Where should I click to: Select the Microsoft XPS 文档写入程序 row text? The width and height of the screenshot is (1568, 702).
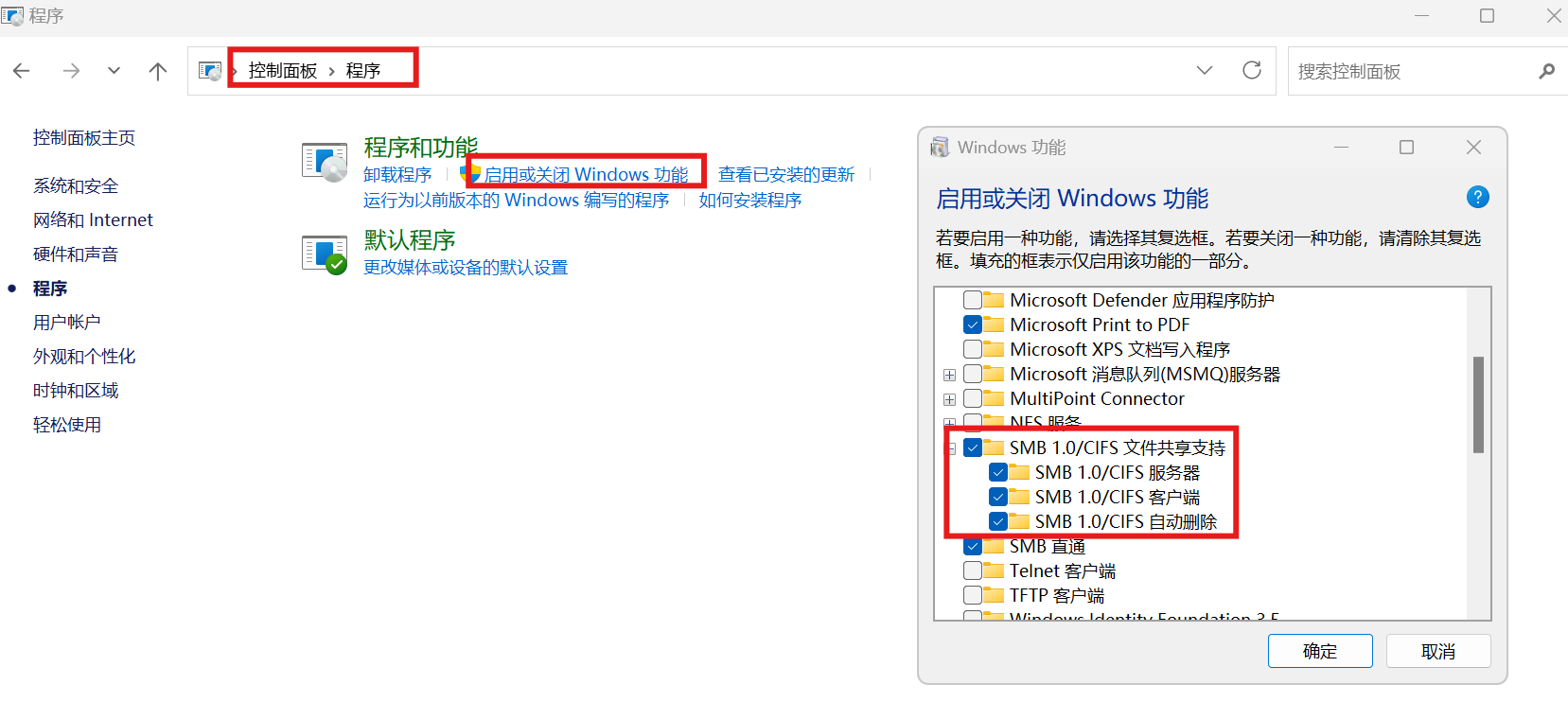click(x=1120, y=350)
